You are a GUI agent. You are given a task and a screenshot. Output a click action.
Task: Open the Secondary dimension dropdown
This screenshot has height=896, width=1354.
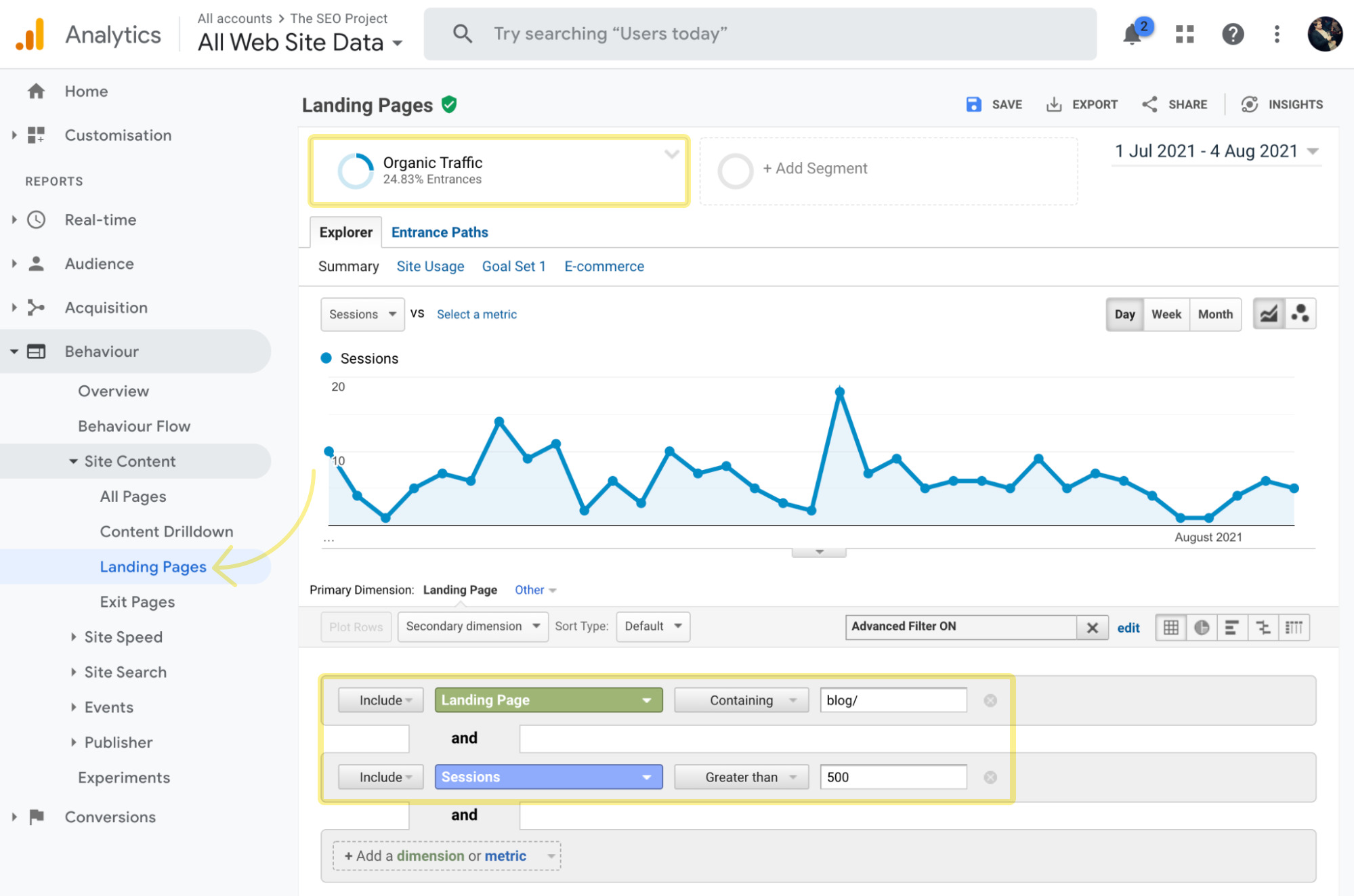(x=472, y=626)
